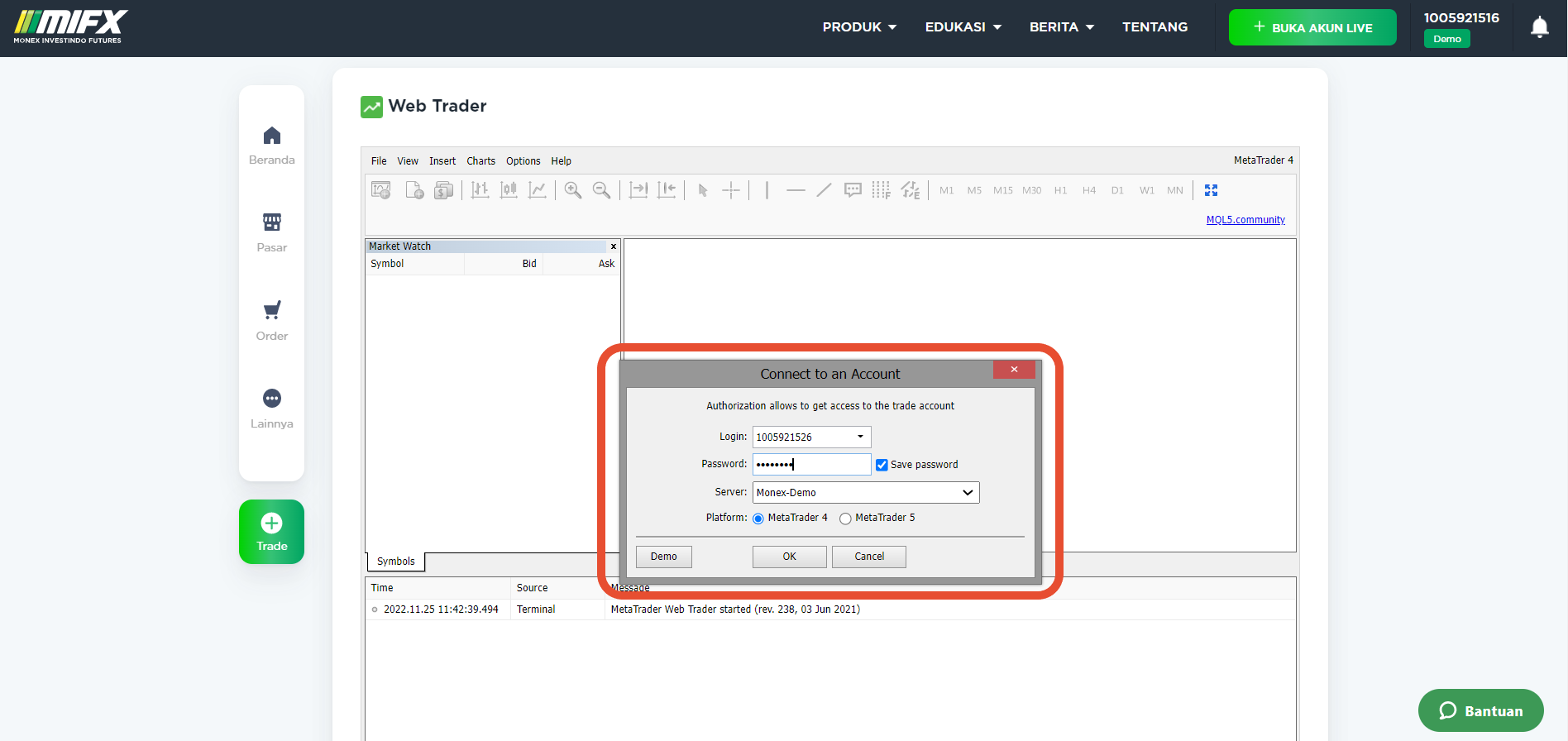Click the new chart toolbar icon

(381, 190)
